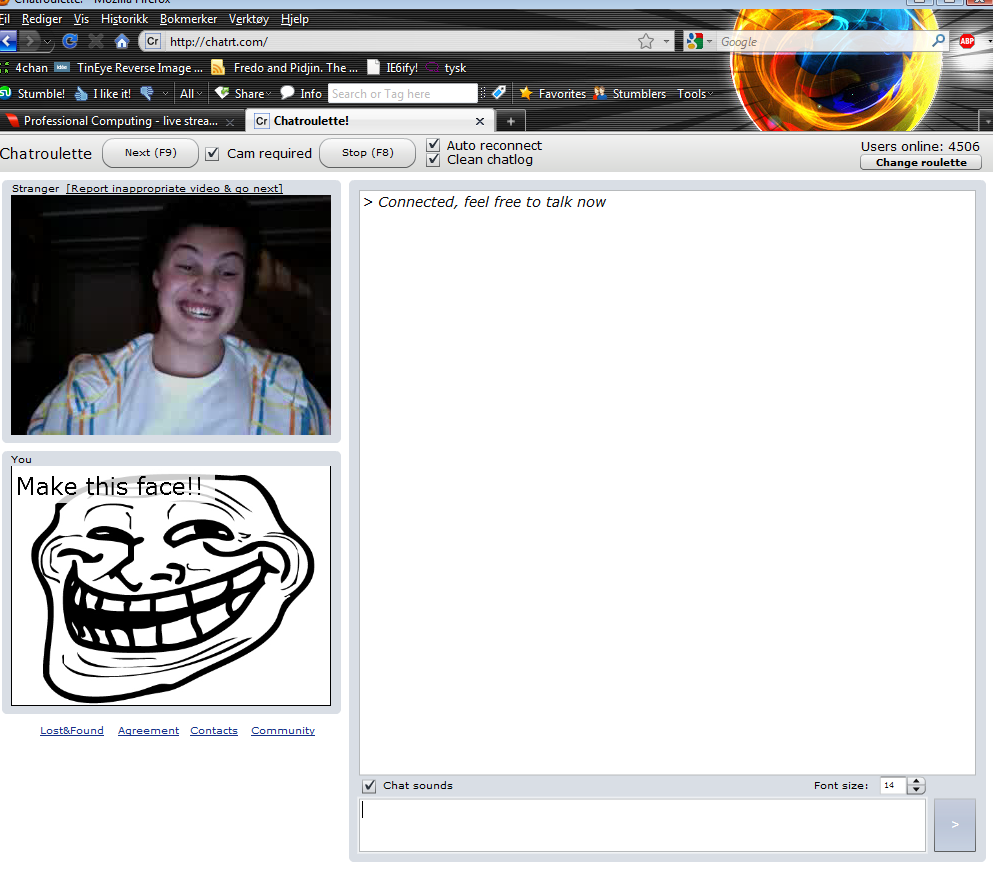Open the StumbleUpon Tools dropdown
Screen dimensions: 993x877
click(x=695, y=94)
